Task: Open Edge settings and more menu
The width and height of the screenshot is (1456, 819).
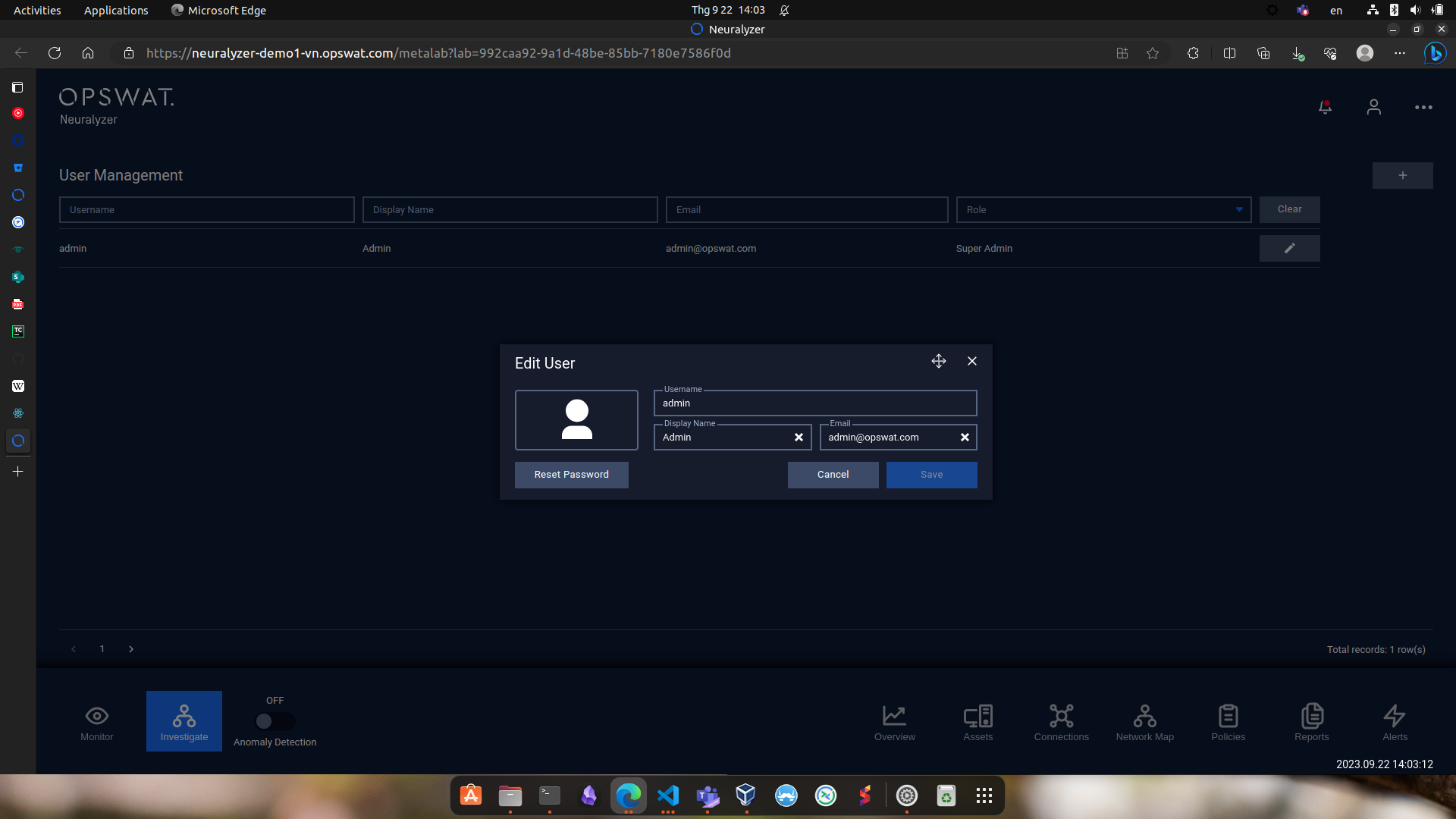Action: tap(1400, 53)
